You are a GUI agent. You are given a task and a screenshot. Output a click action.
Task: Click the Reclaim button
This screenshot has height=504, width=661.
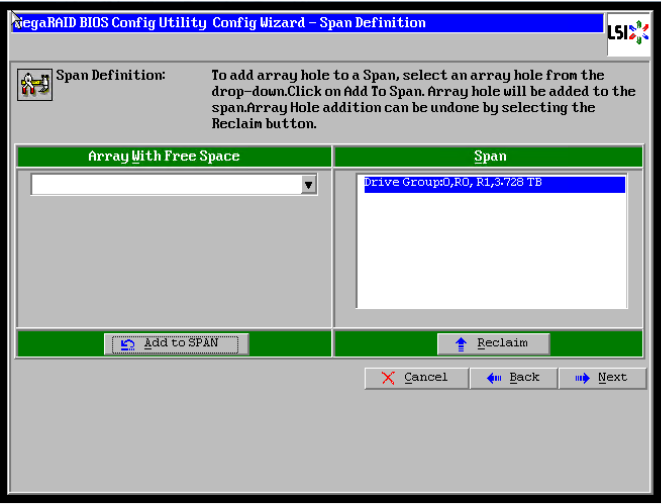click(x=494, y=344)
